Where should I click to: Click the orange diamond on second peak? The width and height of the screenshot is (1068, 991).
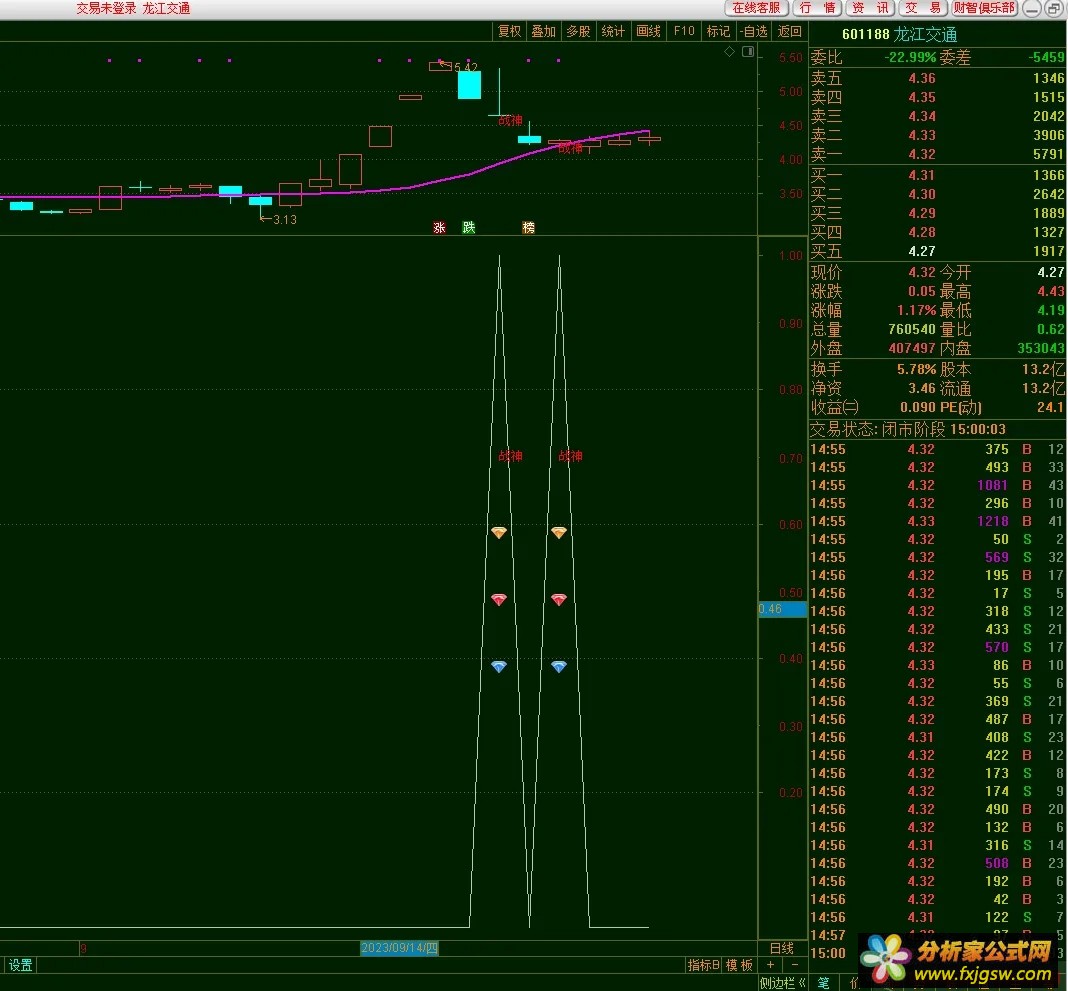point(559,532)
